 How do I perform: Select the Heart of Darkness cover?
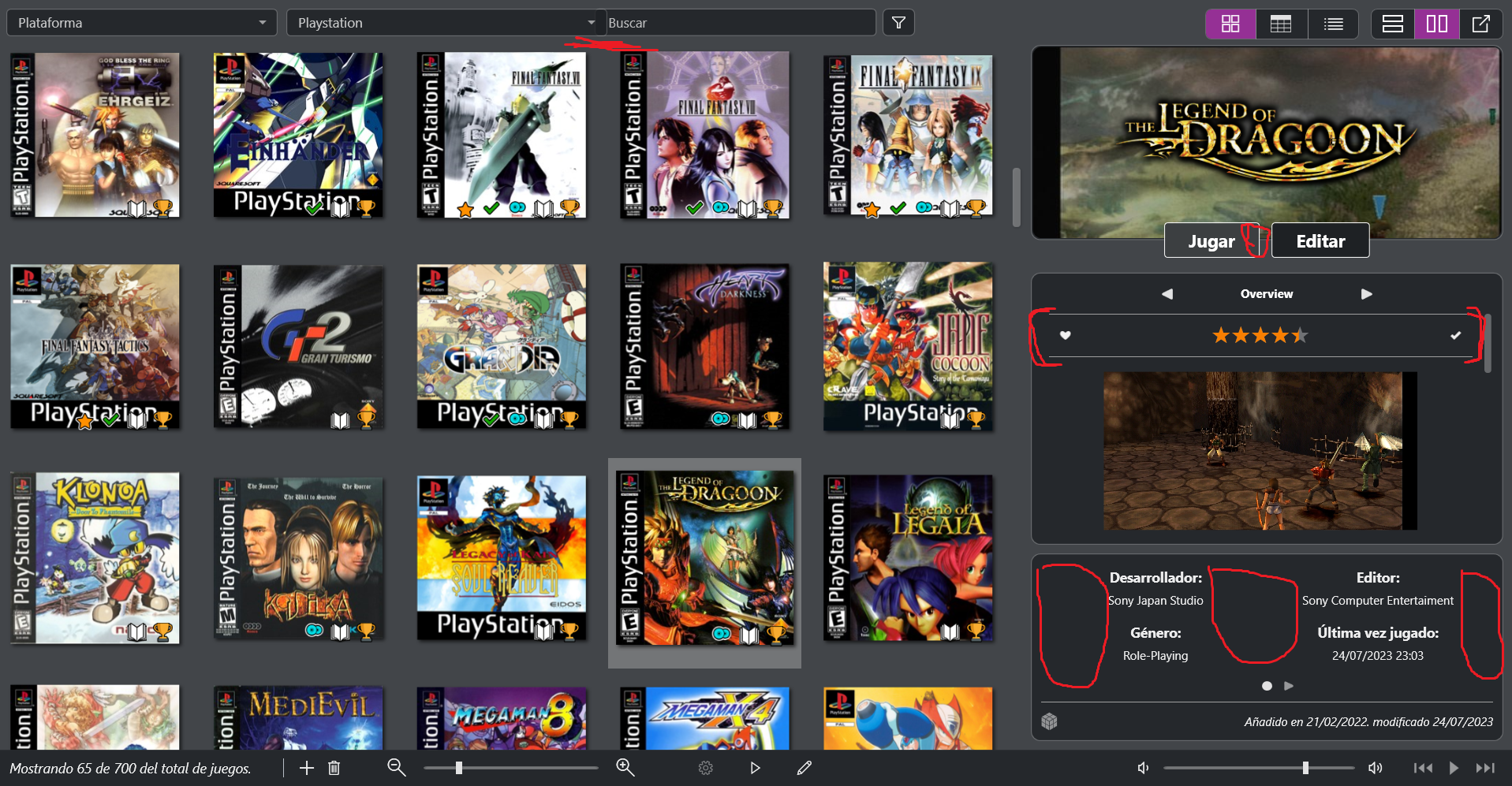(705, 347)
